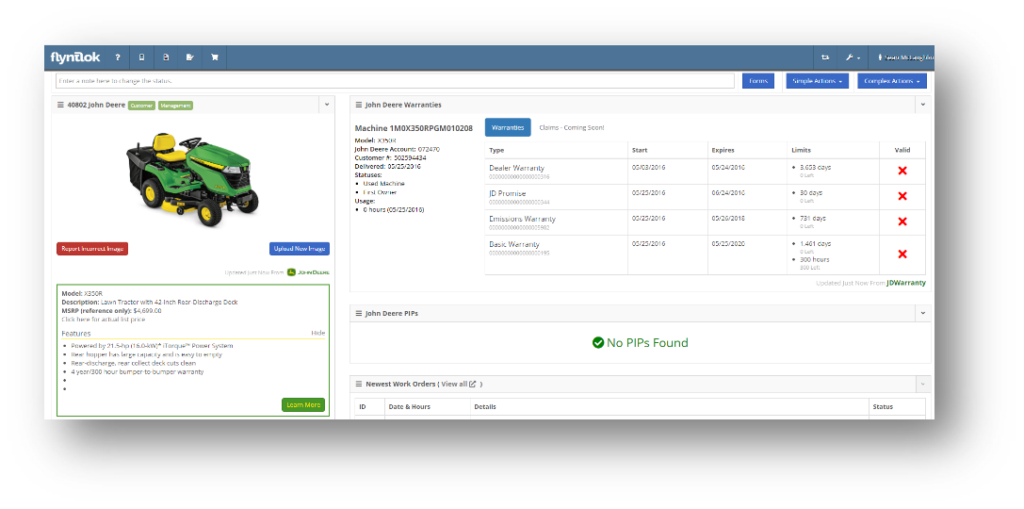Open the Simple Actions dropdown
Screen dimensions: 1024x509
click(x=817, y=81)
